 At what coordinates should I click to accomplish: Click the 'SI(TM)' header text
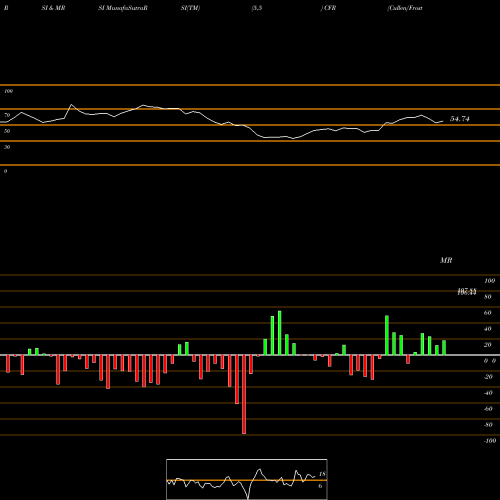click(190, 8)
